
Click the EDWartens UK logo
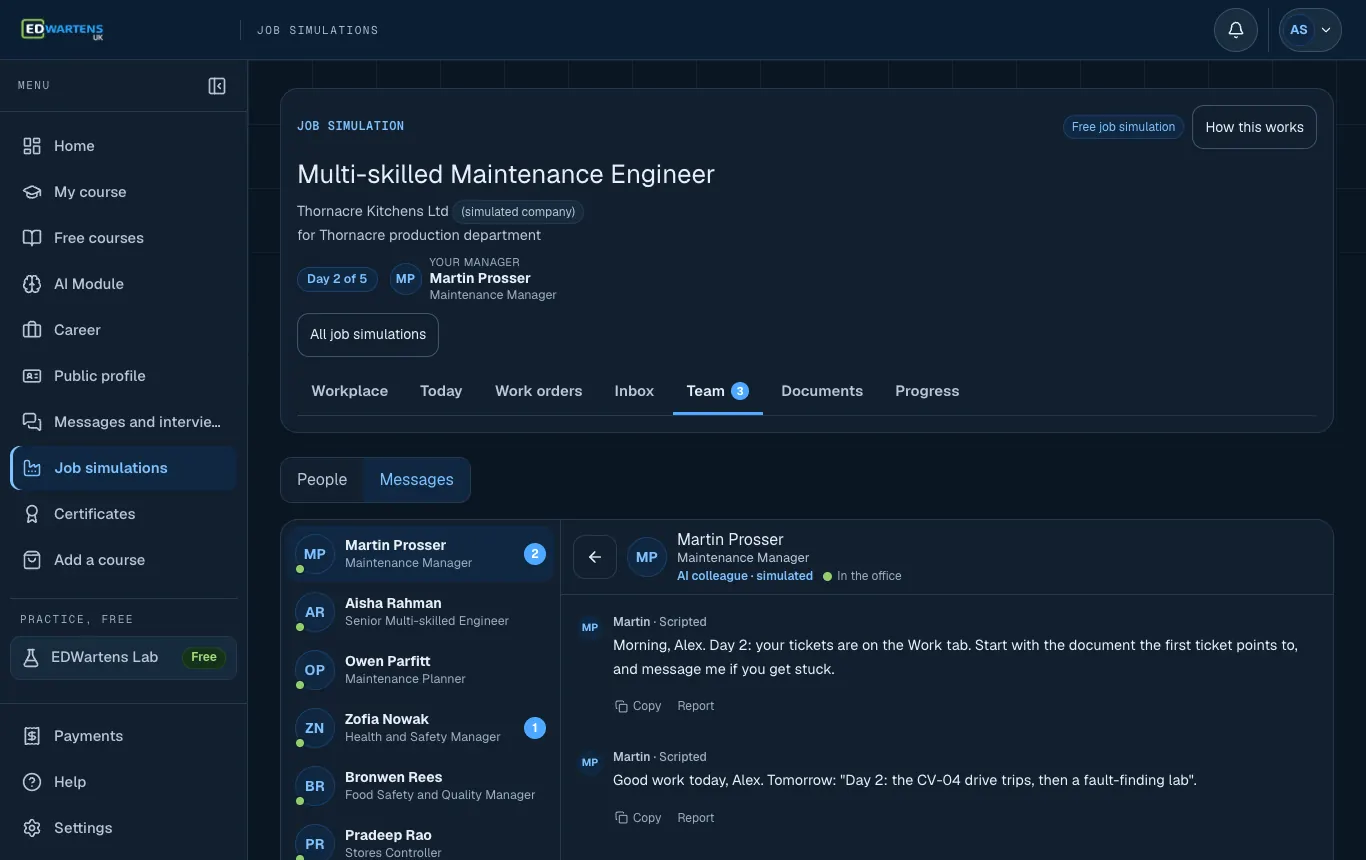point(62,30)
